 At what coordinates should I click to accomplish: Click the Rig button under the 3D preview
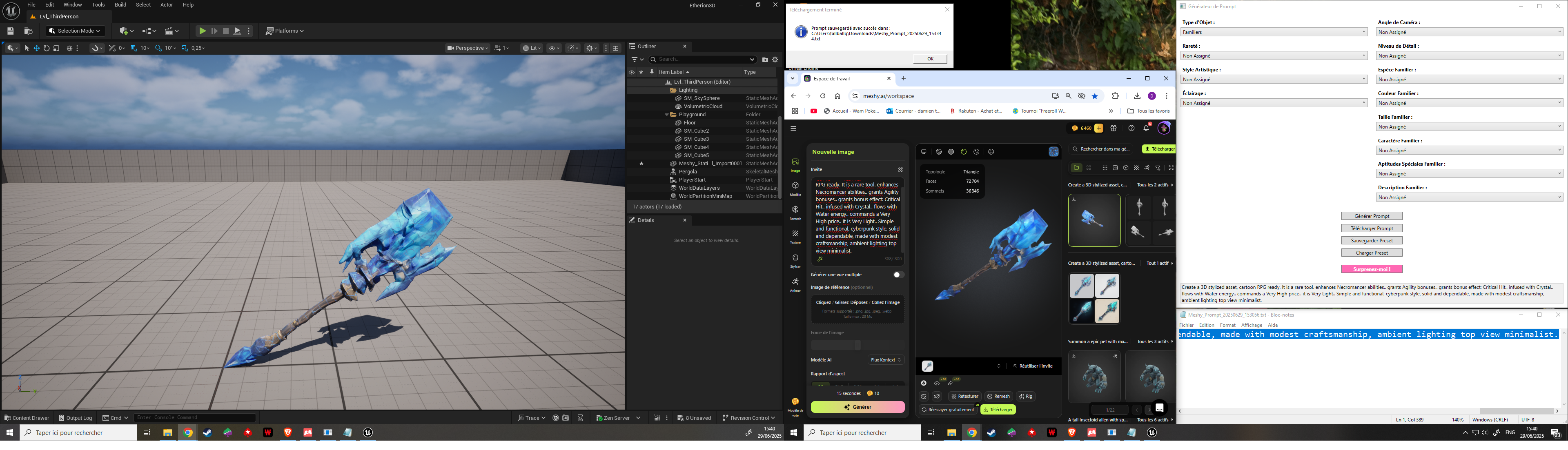(x=1026, y=397)
